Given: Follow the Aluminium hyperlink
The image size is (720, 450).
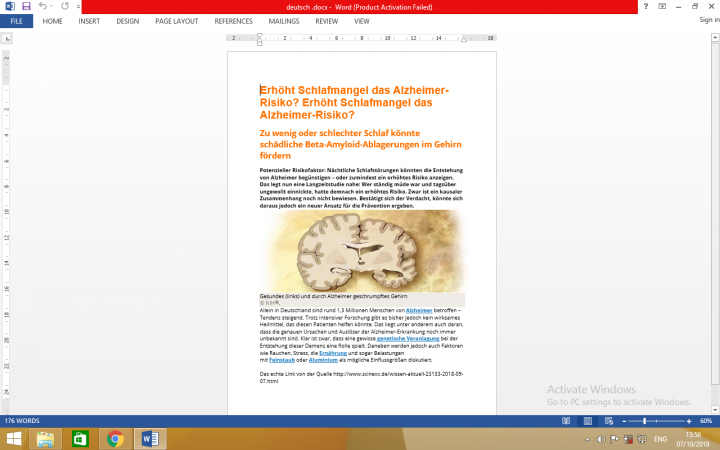Looking at the screenshot, I should (x=323, y=360).
